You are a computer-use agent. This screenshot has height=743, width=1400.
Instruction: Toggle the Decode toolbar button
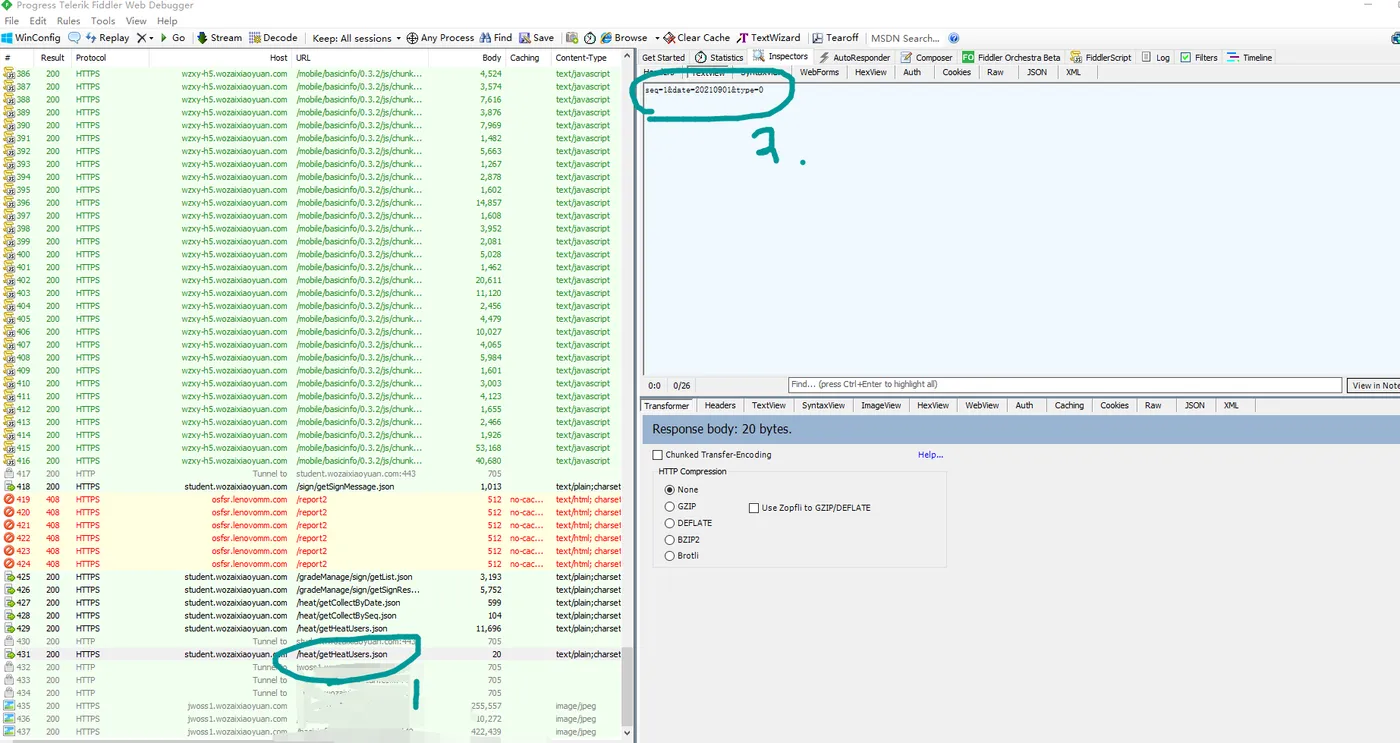(x=273, y=38)
